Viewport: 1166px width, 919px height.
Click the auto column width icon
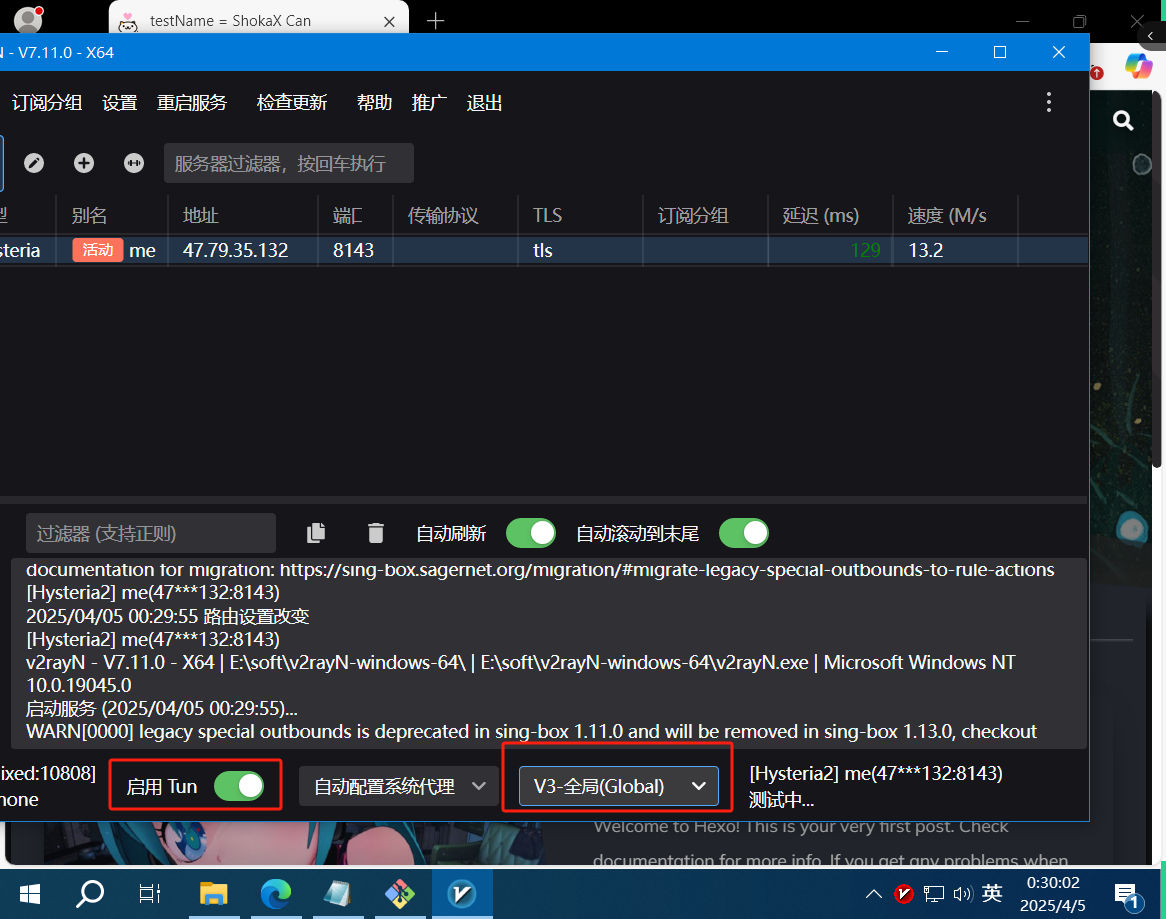tap(134, 163)
